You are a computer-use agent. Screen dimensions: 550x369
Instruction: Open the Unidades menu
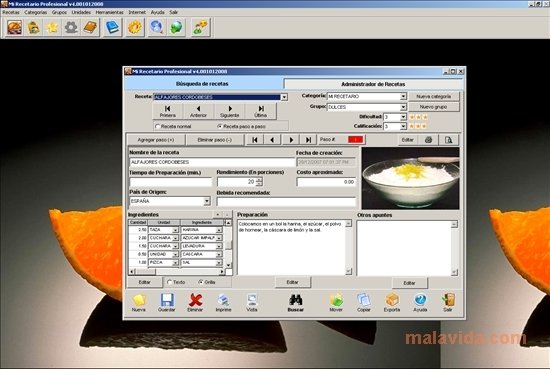tap(81, 12)
